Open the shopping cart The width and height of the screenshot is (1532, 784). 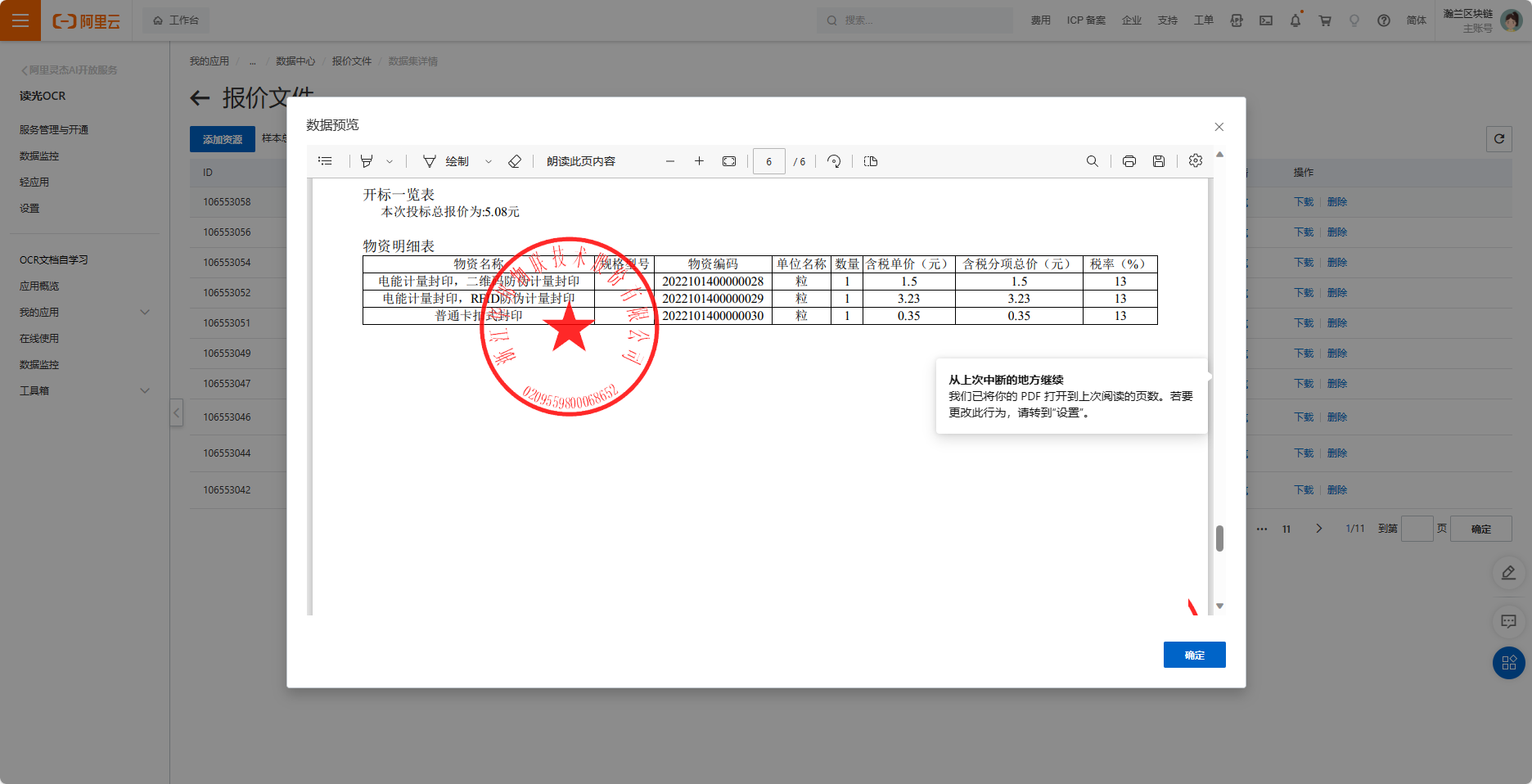[x=1325, y=20]
